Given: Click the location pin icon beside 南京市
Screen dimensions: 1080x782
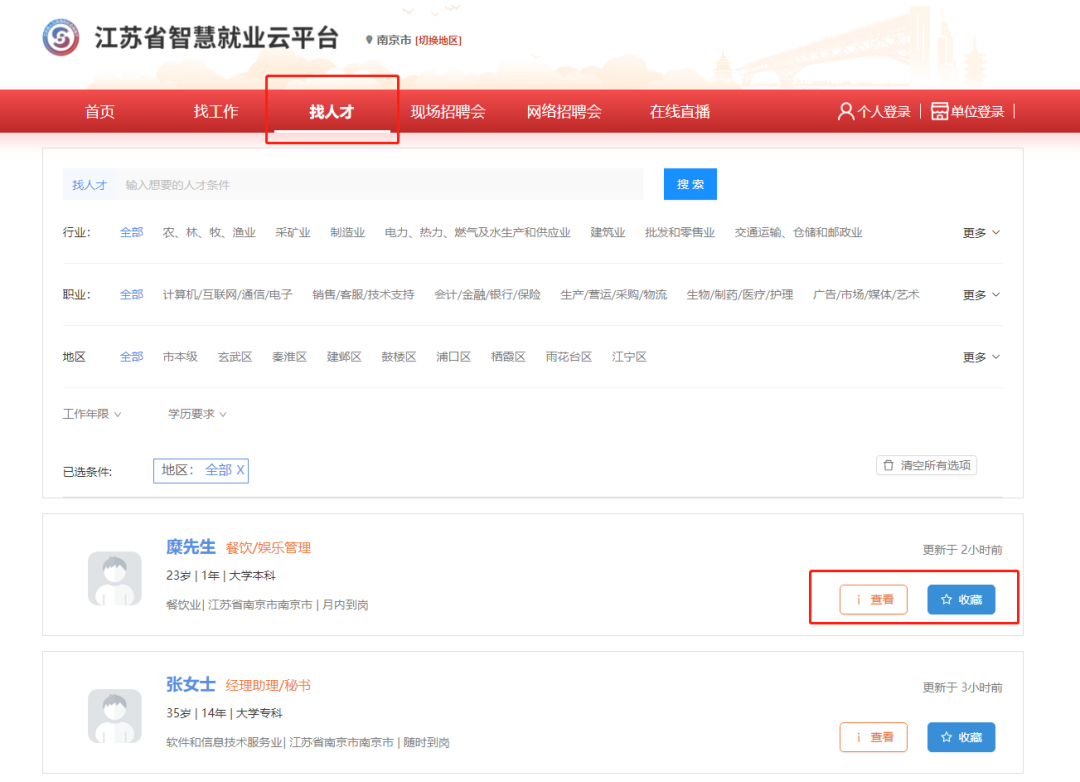Looking at the screenshot, I should 369,41.
